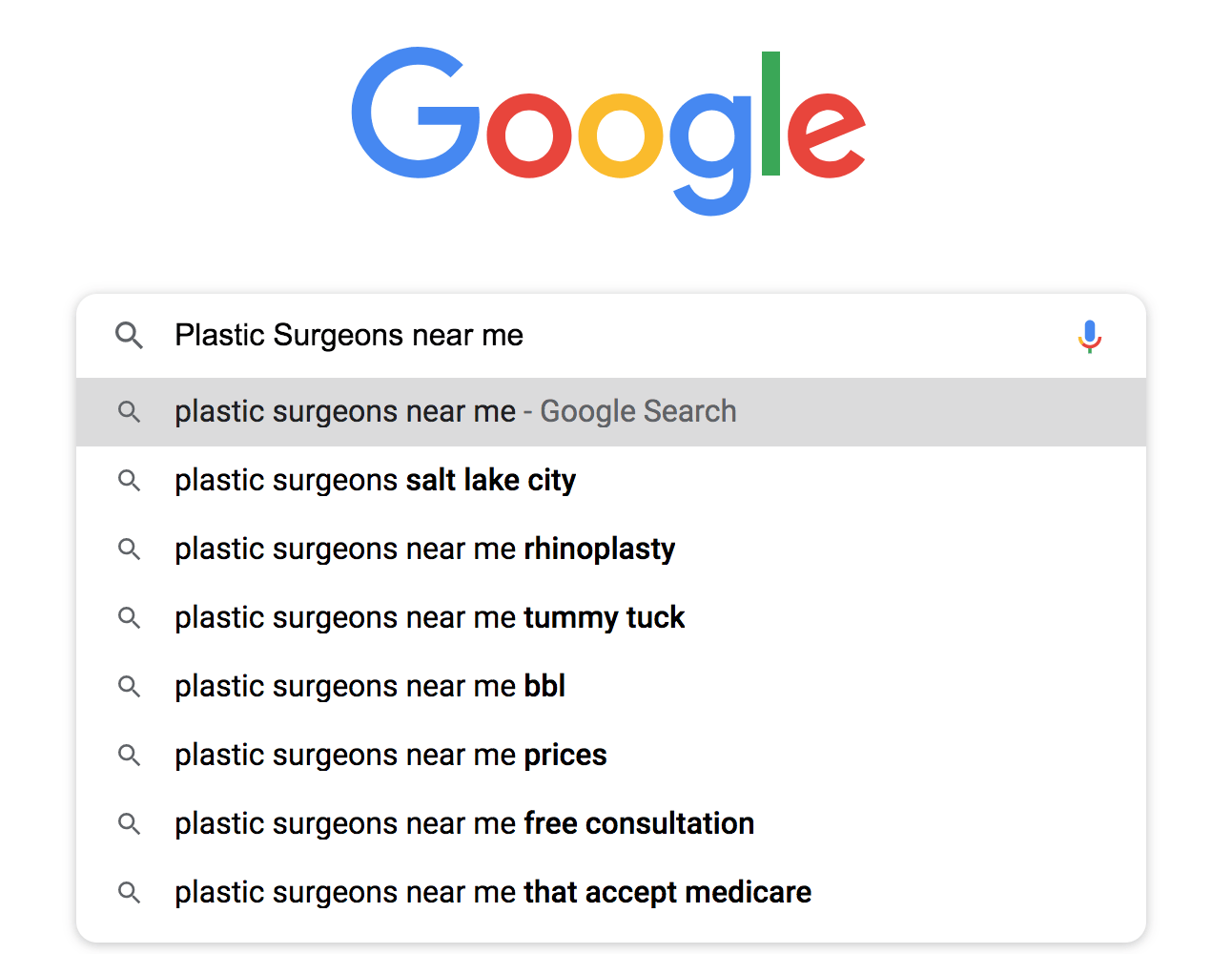The image size is (1232, 954).
Task: Choose the "plastic surgeons near me tummy tuck" suggestion
Action: 429,618
